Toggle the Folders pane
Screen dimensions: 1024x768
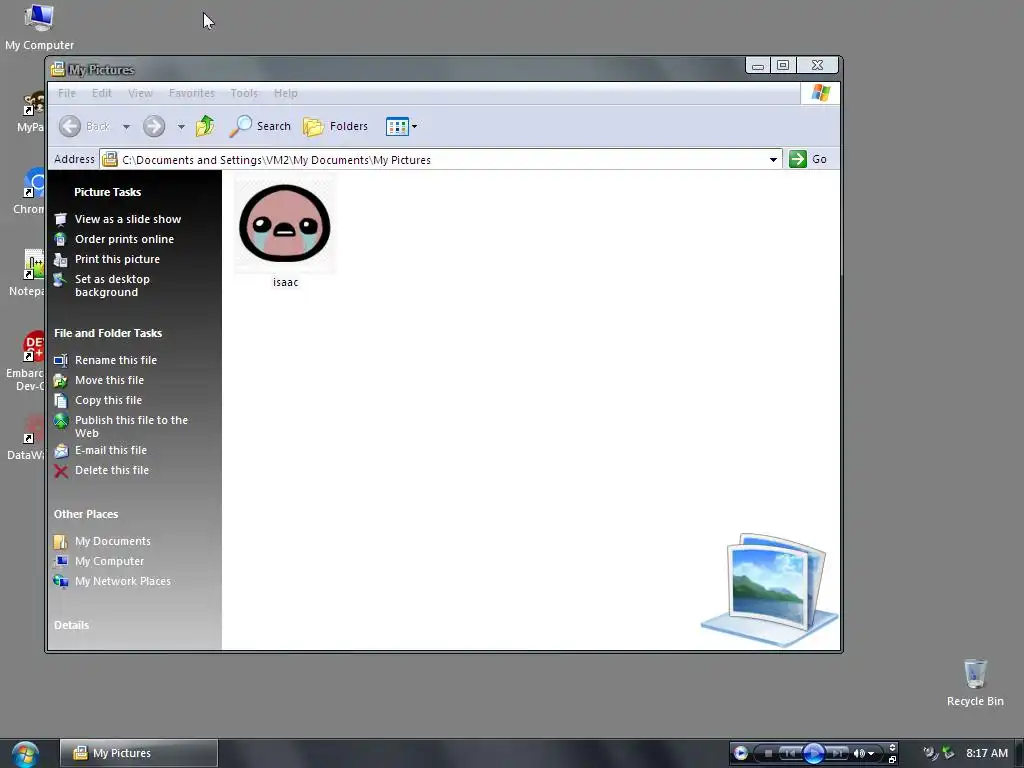click(x=336, y=126)
